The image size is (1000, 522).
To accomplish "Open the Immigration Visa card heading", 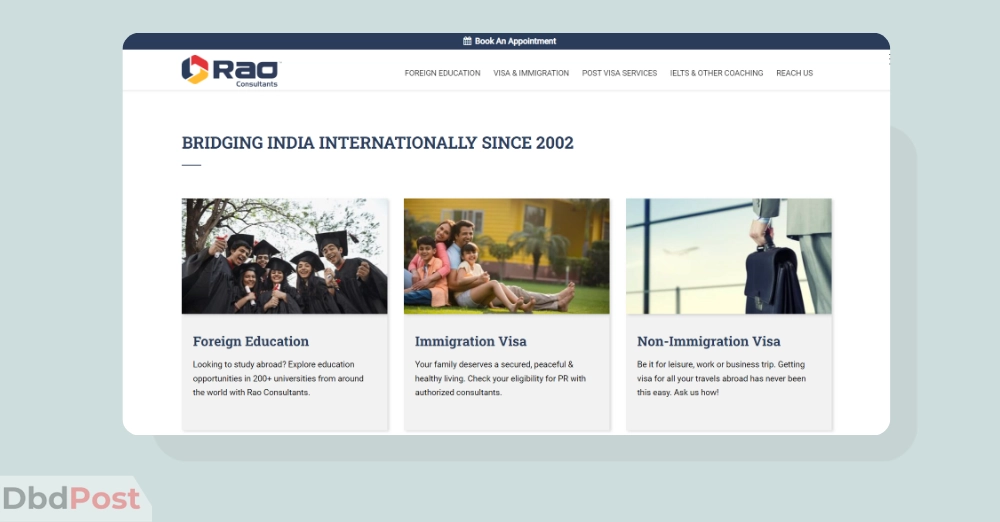I will coord(471,341).
